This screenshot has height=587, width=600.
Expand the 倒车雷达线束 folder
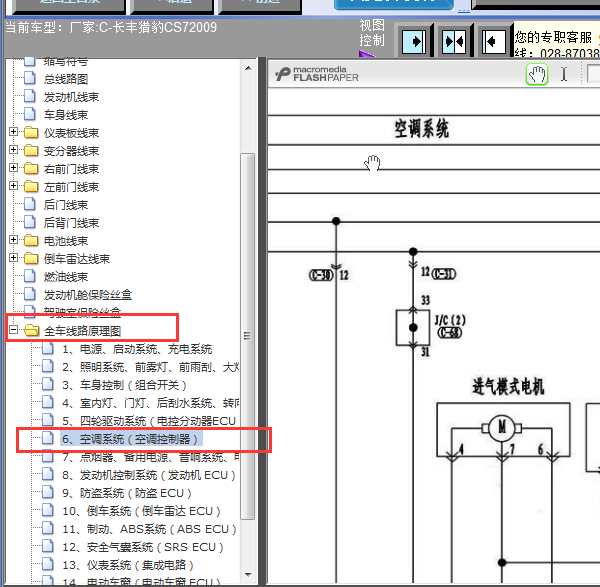(13, 258)
